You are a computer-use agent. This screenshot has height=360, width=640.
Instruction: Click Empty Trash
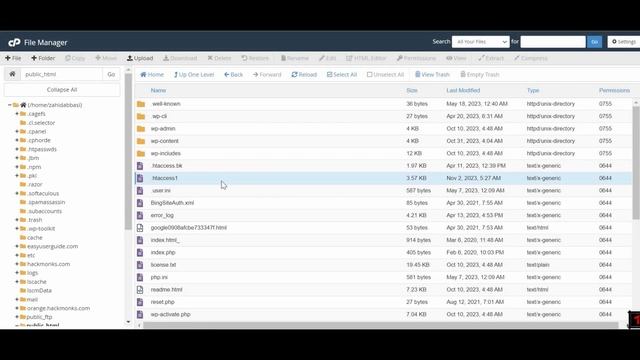tap(480, 75)
